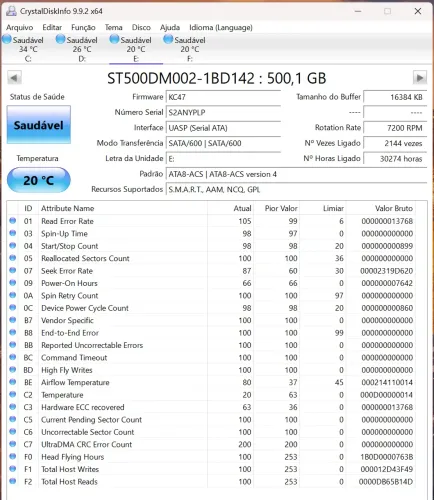This screenshot has width=434, height=500.
Task: Click status icon for Device Power Cycle Count
Action: click(x=13, y=307)
